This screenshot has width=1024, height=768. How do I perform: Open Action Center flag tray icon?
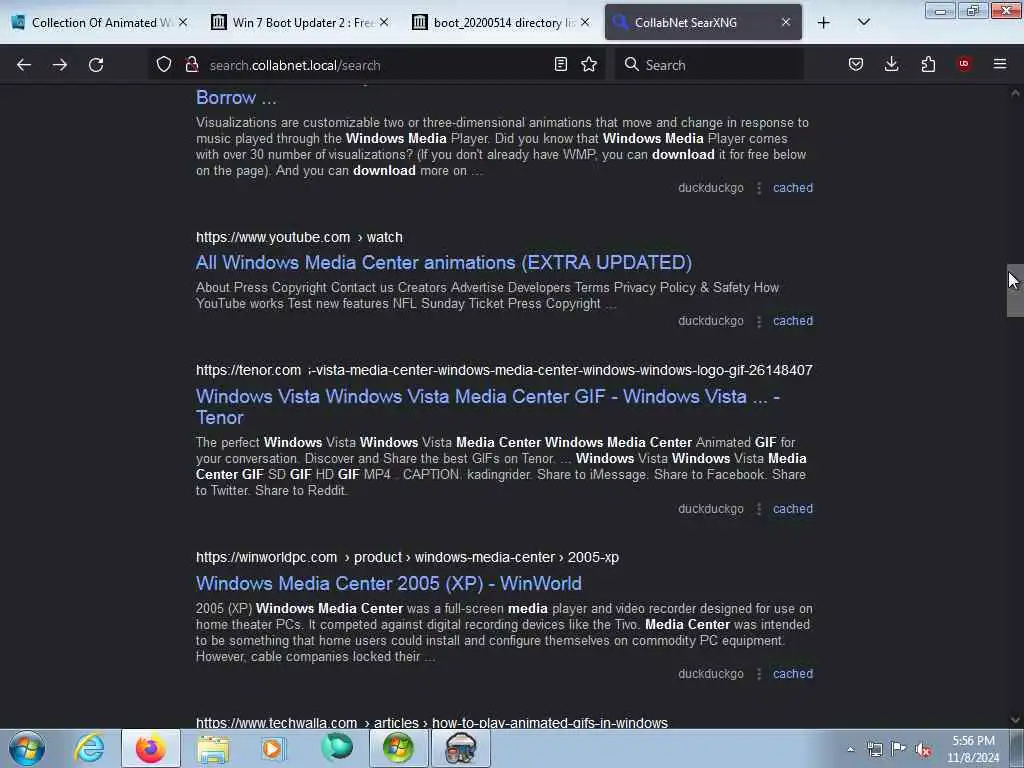[899, 749]
